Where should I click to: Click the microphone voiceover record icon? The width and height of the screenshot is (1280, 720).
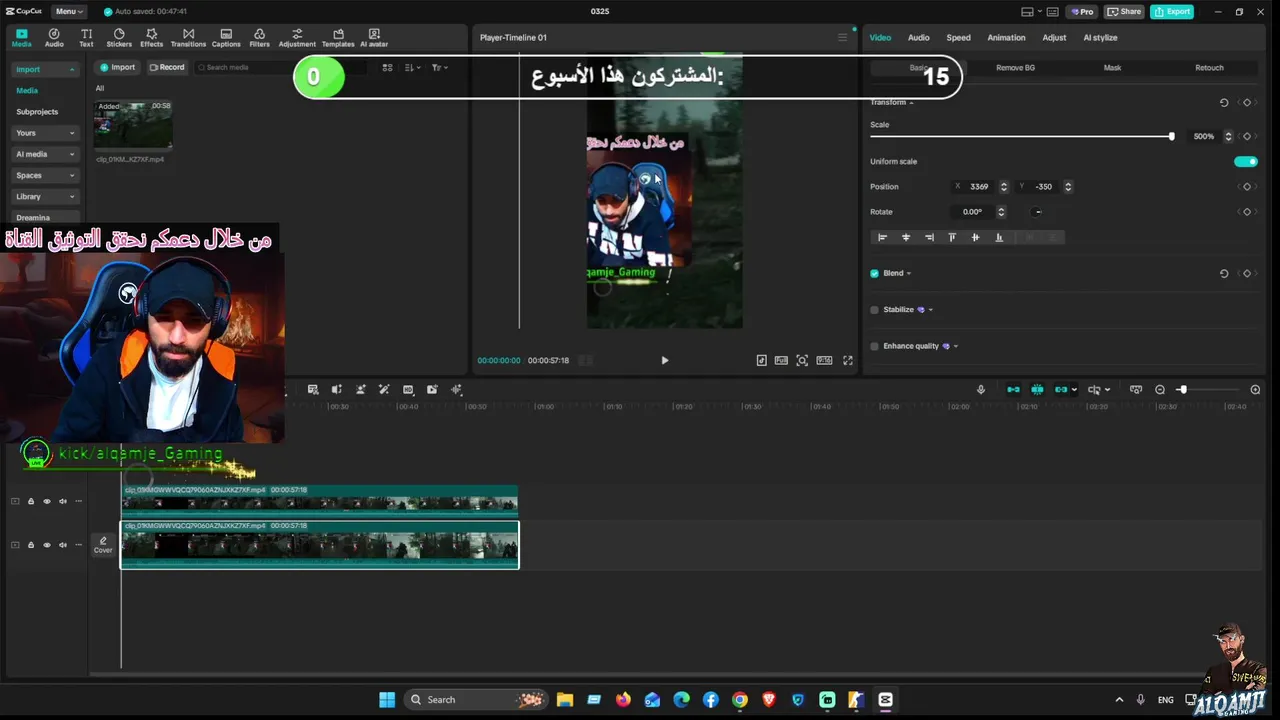point(981,390)
